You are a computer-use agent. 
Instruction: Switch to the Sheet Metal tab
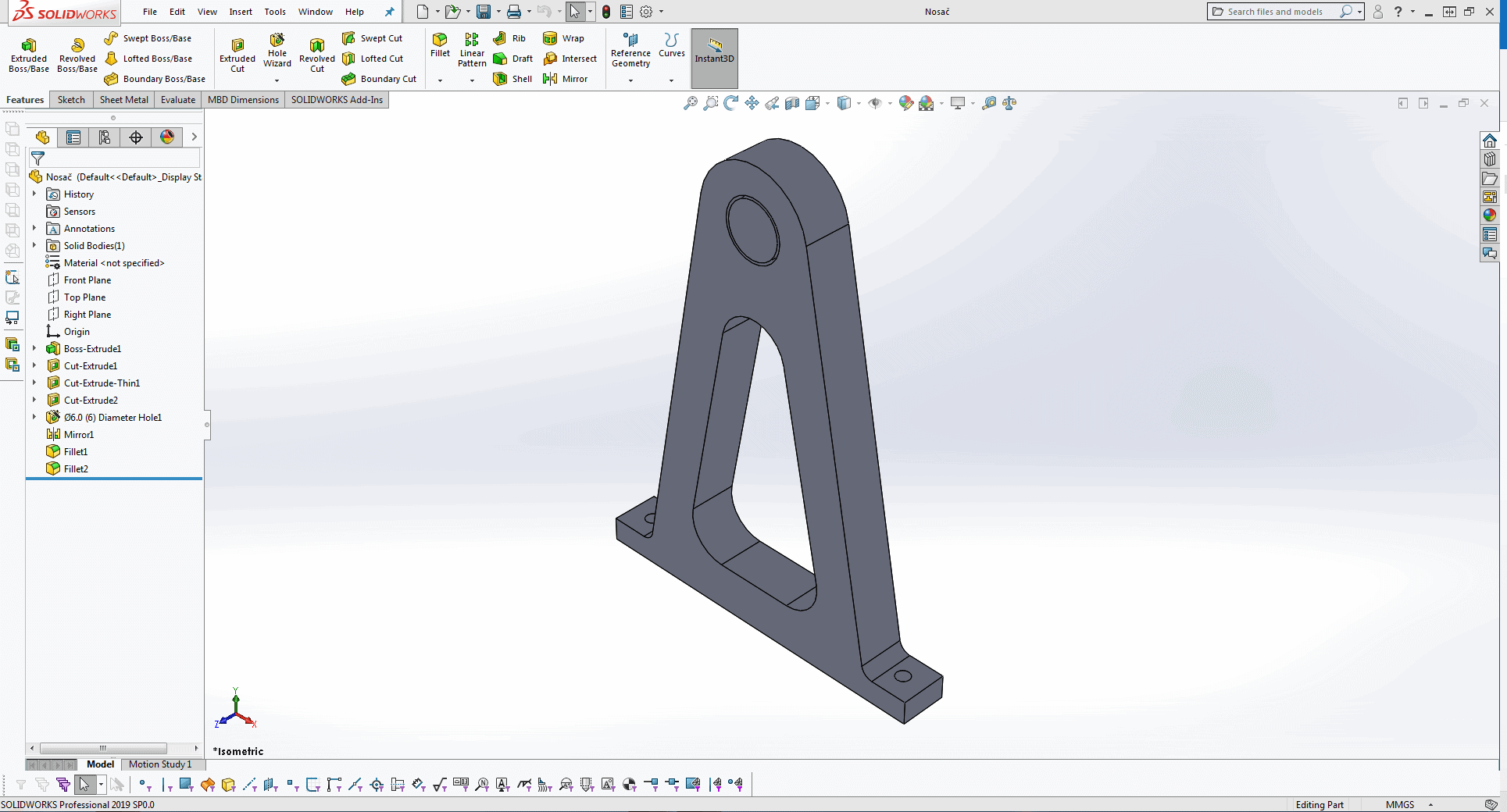[123, 100]
